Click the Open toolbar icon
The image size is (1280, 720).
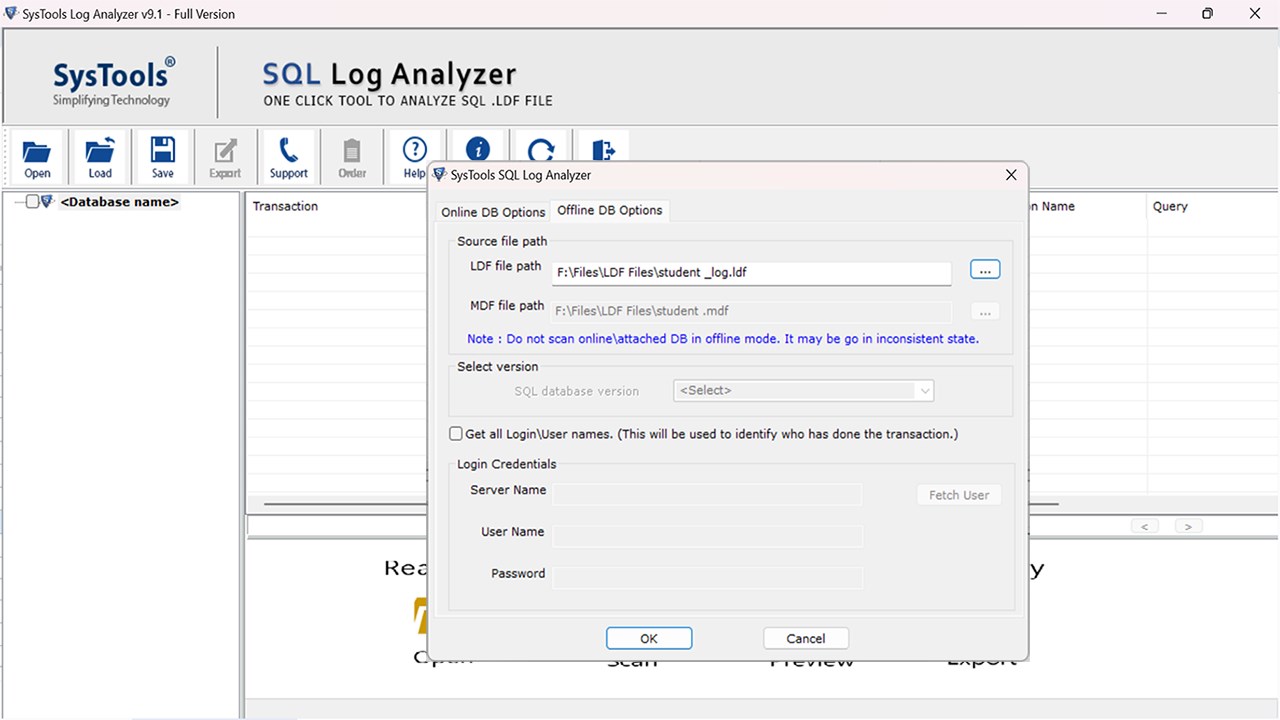(37, 157)
